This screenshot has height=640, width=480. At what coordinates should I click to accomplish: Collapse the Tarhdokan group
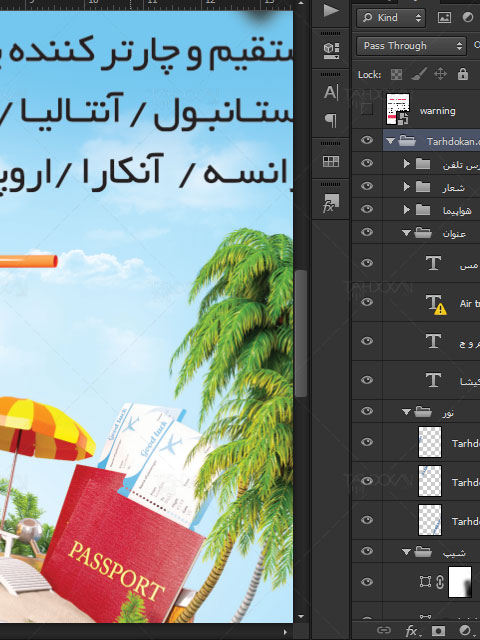(390, 141)
